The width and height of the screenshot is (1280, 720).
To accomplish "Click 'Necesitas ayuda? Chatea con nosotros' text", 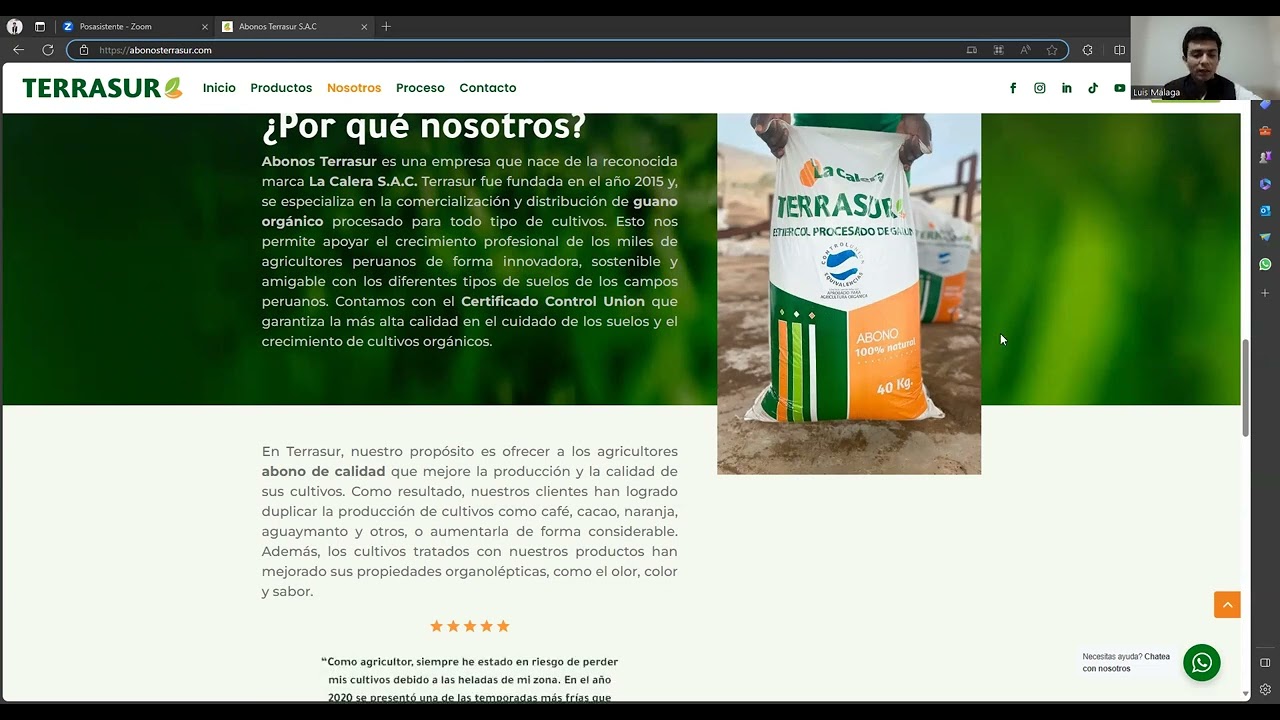I will pos(1126,662).
